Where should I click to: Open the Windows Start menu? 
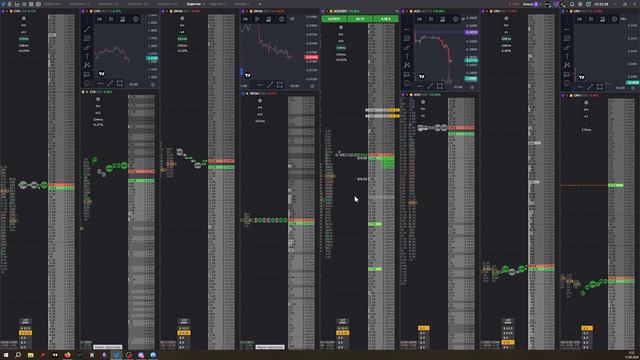pos(6,355)
